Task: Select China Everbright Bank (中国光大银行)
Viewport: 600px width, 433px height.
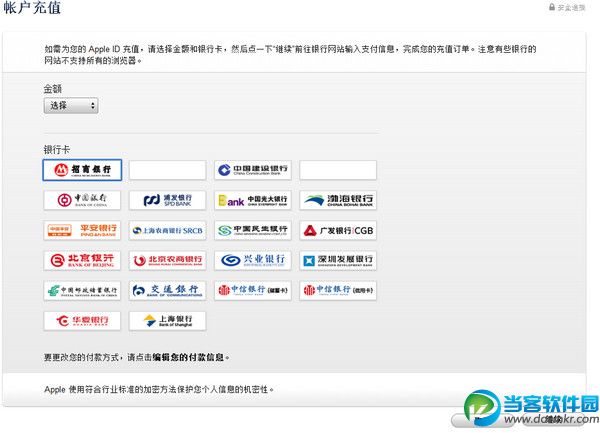Action: point(253,200)
